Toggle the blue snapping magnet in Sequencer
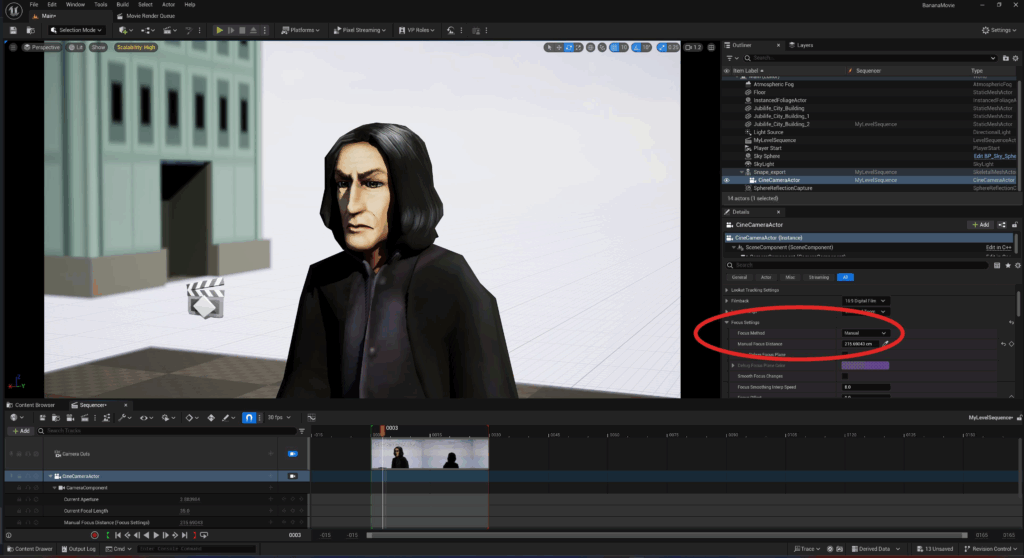Image resolution: width=1024 pixels, height=558 pixels. pos(248,417)
